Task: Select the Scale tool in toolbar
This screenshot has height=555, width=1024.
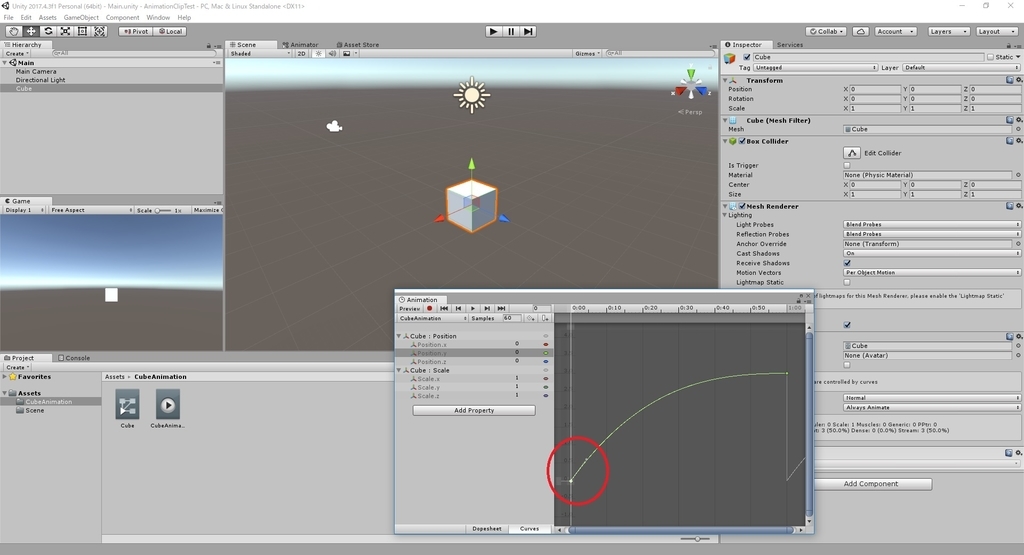Action: [x=65, y=31]
